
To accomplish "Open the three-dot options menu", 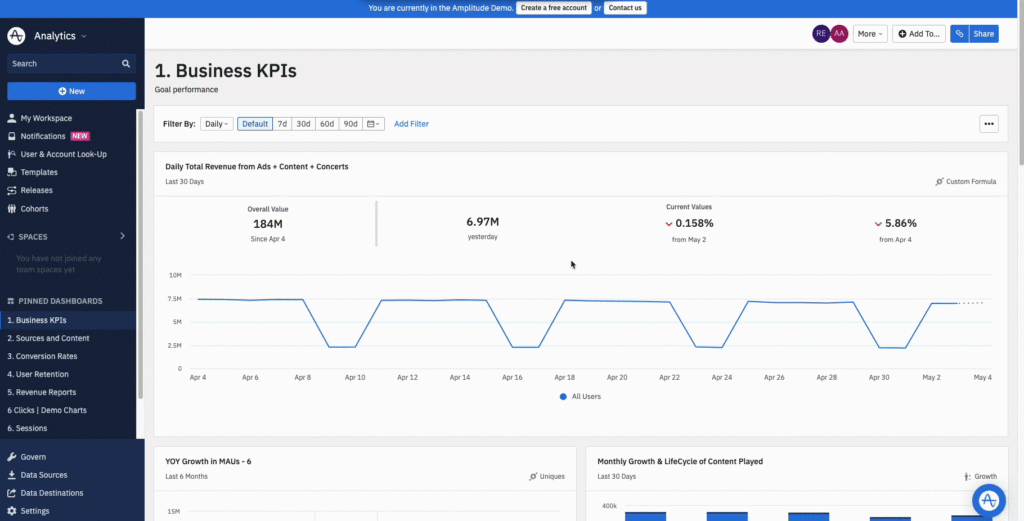I will point(989,124).
